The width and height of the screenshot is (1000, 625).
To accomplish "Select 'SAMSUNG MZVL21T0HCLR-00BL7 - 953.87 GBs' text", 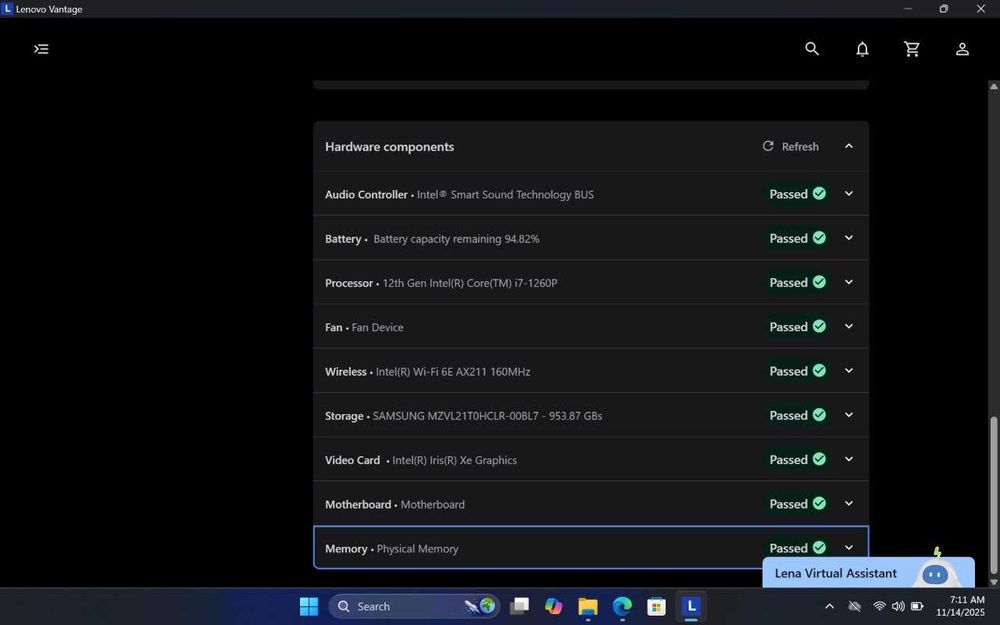I will point(487,416).
